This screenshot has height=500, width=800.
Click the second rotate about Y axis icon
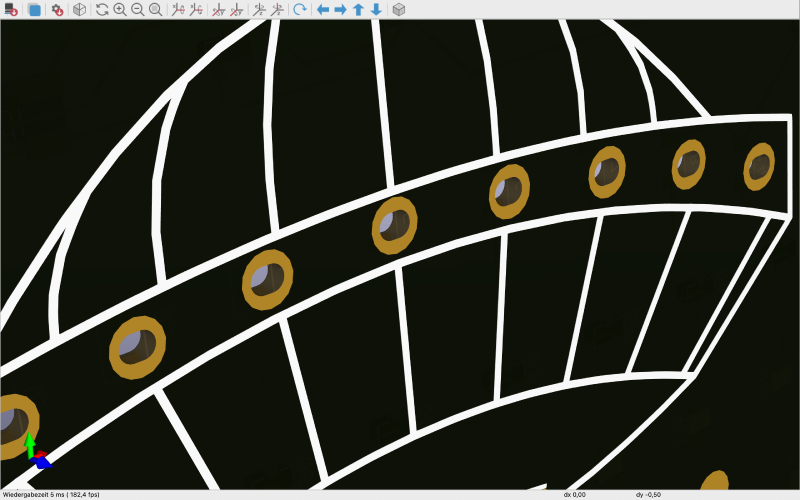(x=237, y=9)
